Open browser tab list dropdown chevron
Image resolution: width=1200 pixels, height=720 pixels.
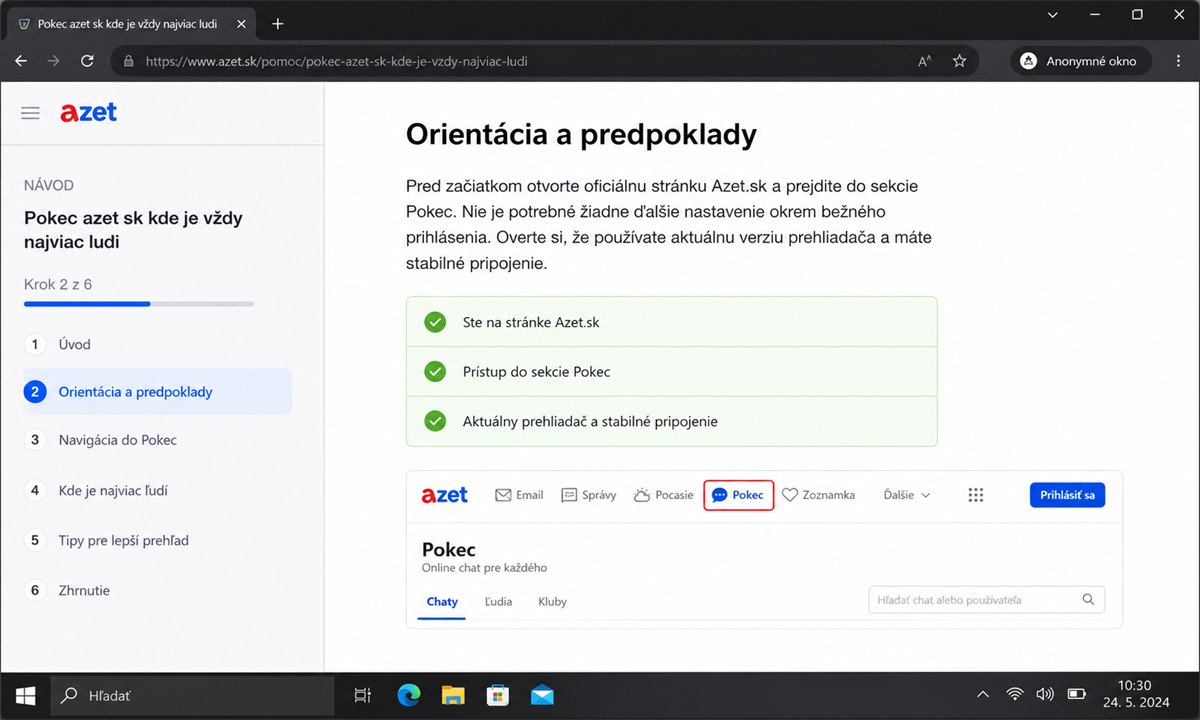click(x=1051, y=15)
